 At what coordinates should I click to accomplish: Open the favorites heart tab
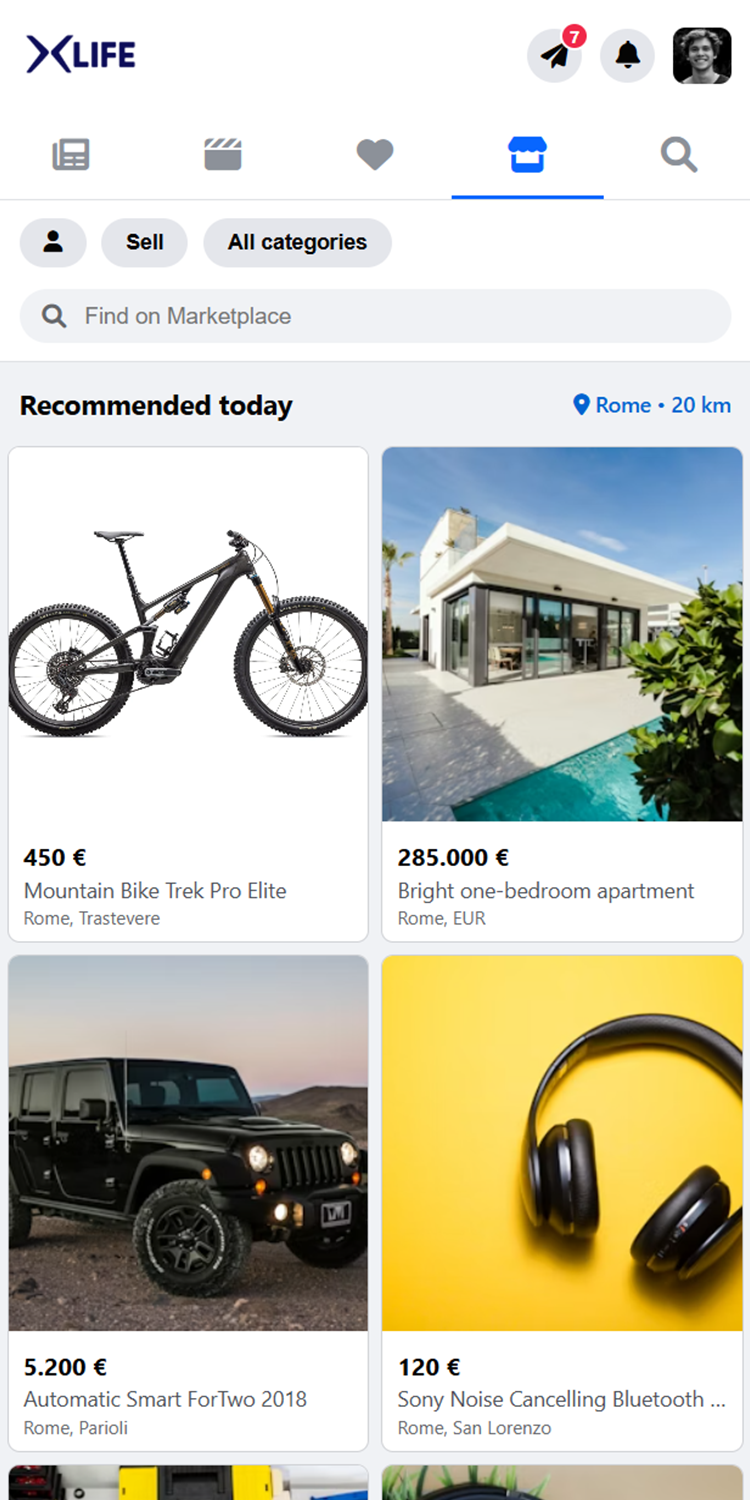pos(375,155)
